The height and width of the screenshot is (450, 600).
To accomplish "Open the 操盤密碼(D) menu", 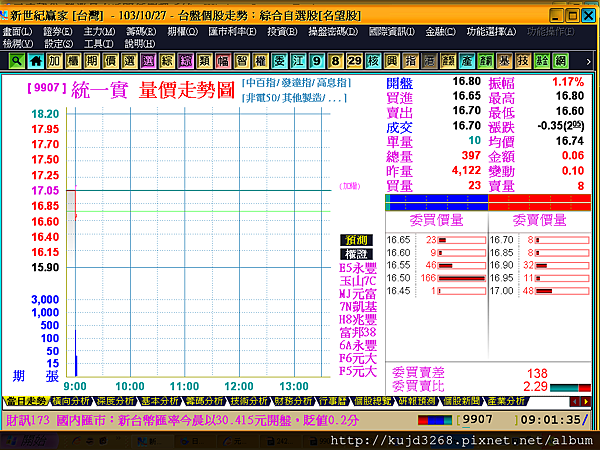I will click(x=333, y=32).
